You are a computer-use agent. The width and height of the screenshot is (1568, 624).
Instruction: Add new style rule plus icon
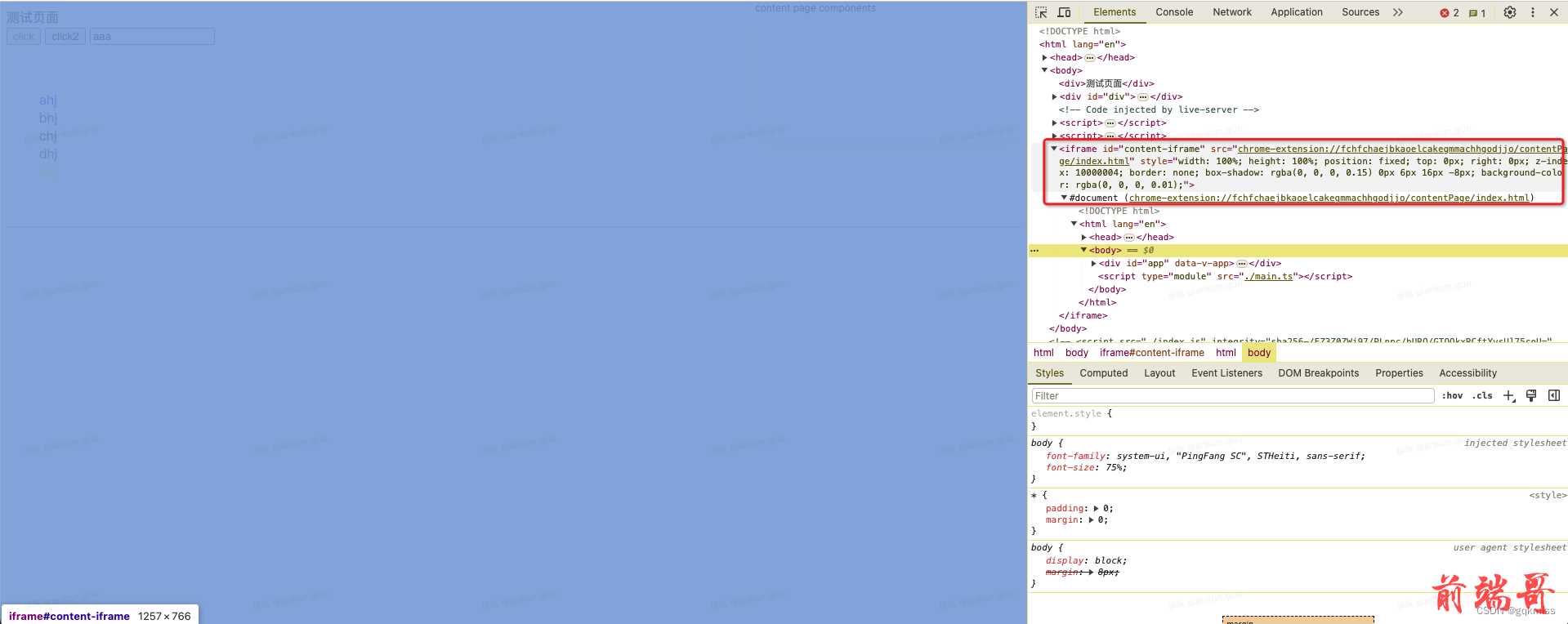click(x=1508, y=395)
